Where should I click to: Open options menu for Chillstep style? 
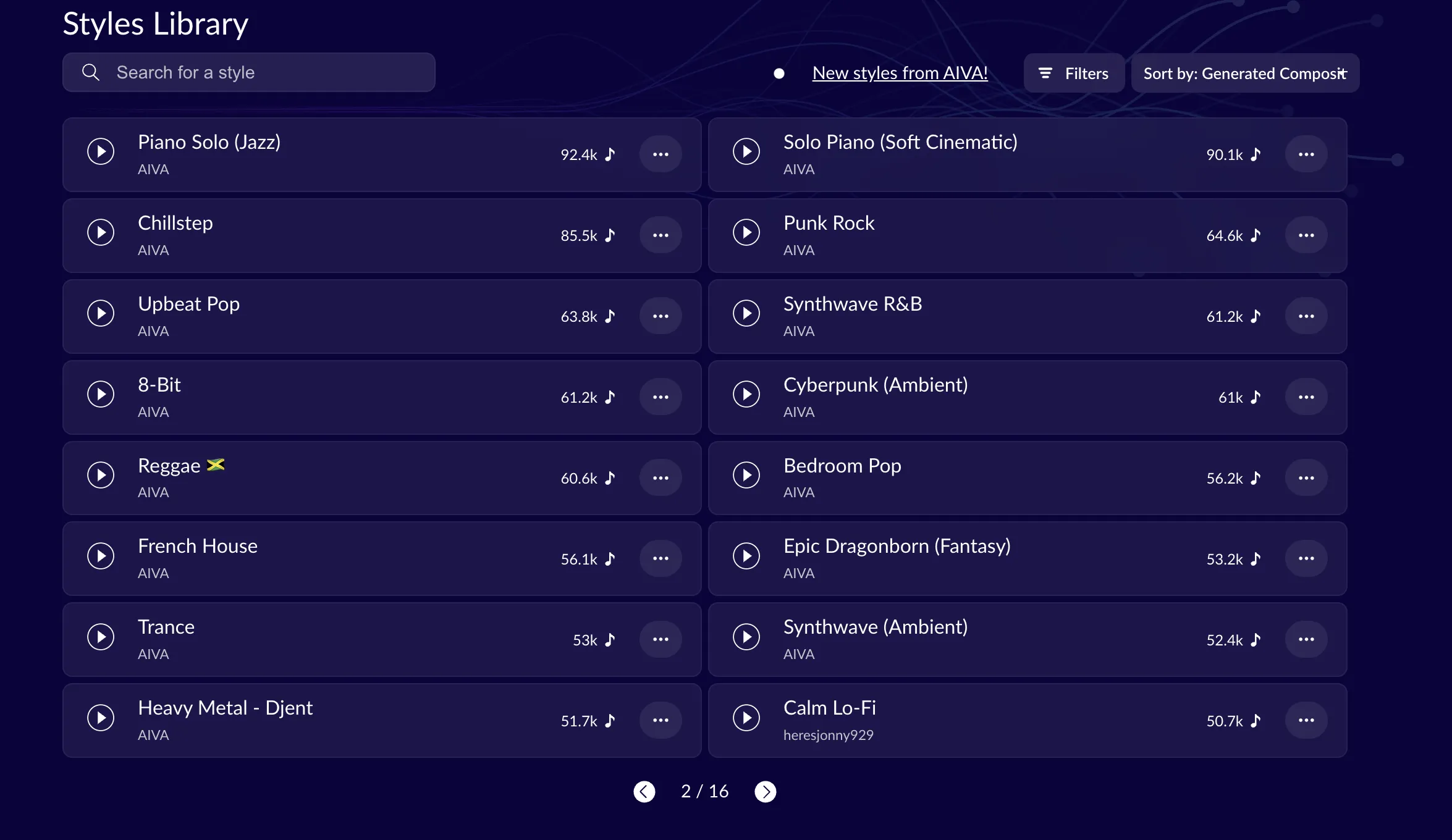click(661, 235)
